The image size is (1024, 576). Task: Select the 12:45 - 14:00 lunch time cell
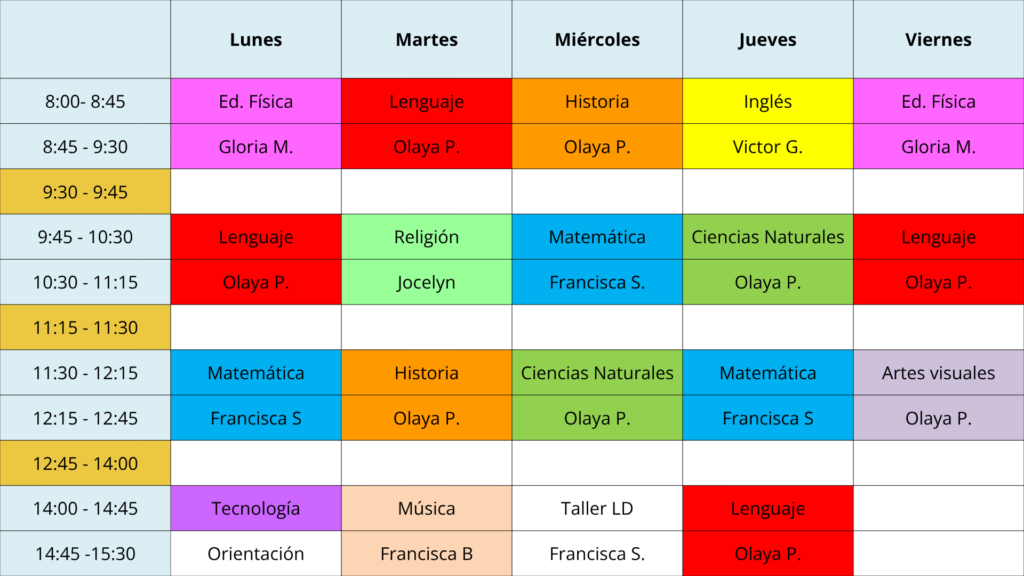[x=85, y=463]
